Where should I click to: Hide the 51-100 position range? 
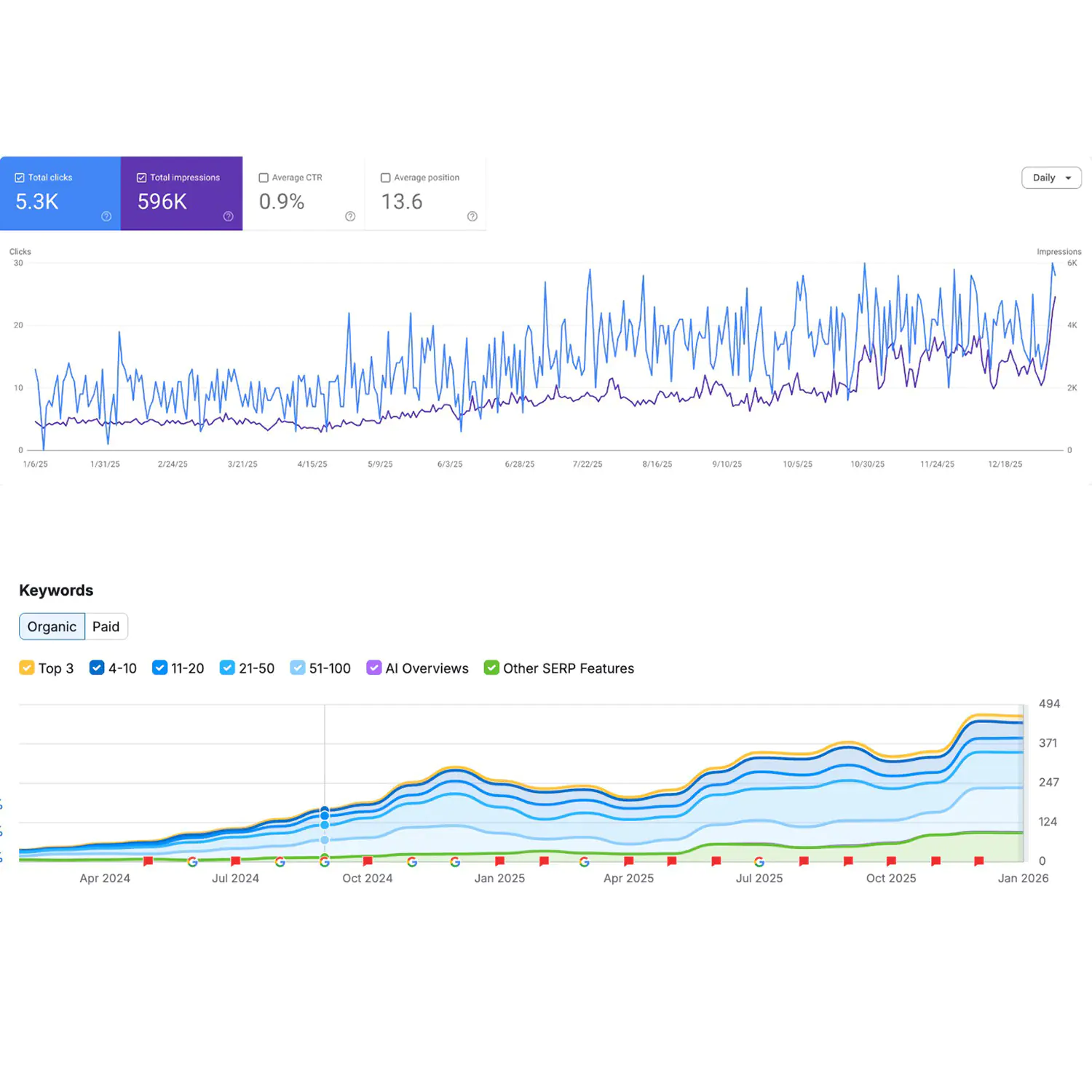pyautogui.click(x=297, y=668)
